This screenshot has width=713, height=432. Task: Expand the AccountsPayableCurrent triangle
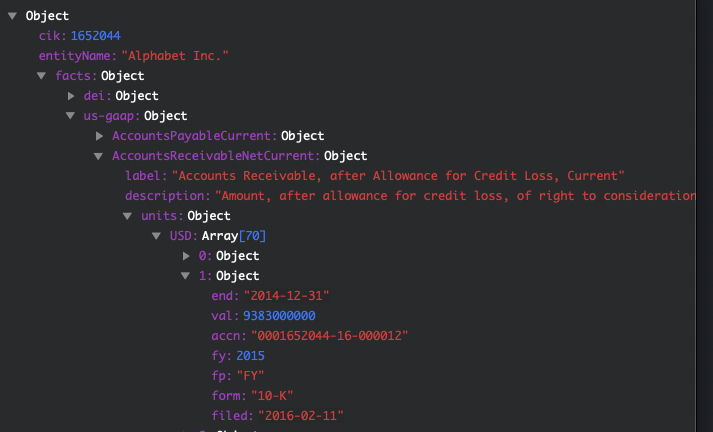pyautogui.click(x=100, y=136)
